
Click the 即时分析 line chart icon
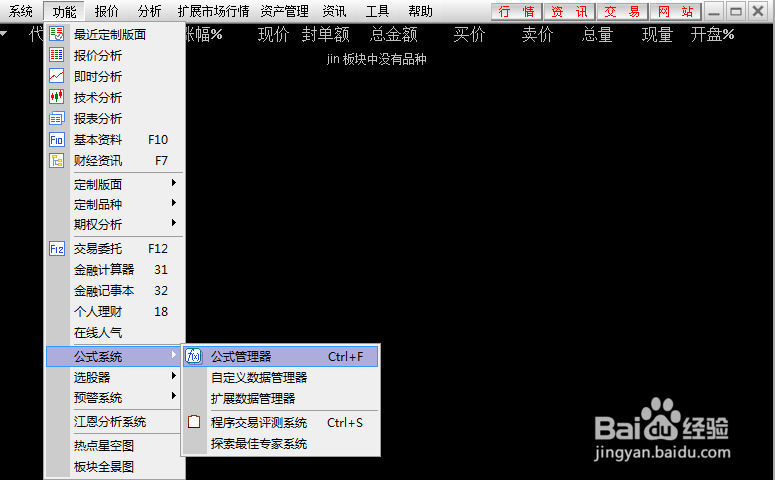(x=57, y=76)
